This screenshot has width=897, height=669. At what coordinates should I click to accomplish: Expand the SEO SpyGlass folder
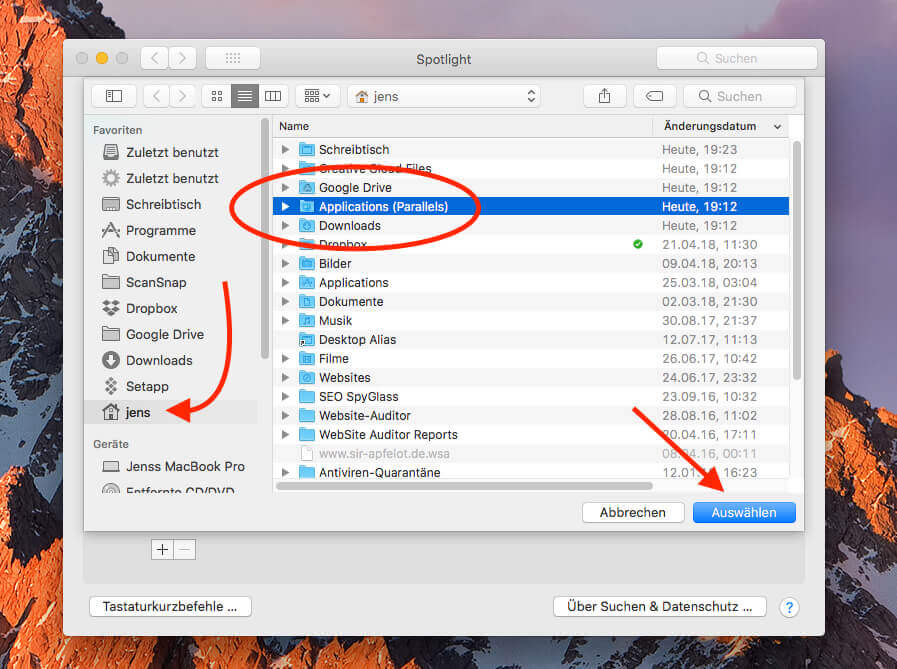[x=285, y=397]
